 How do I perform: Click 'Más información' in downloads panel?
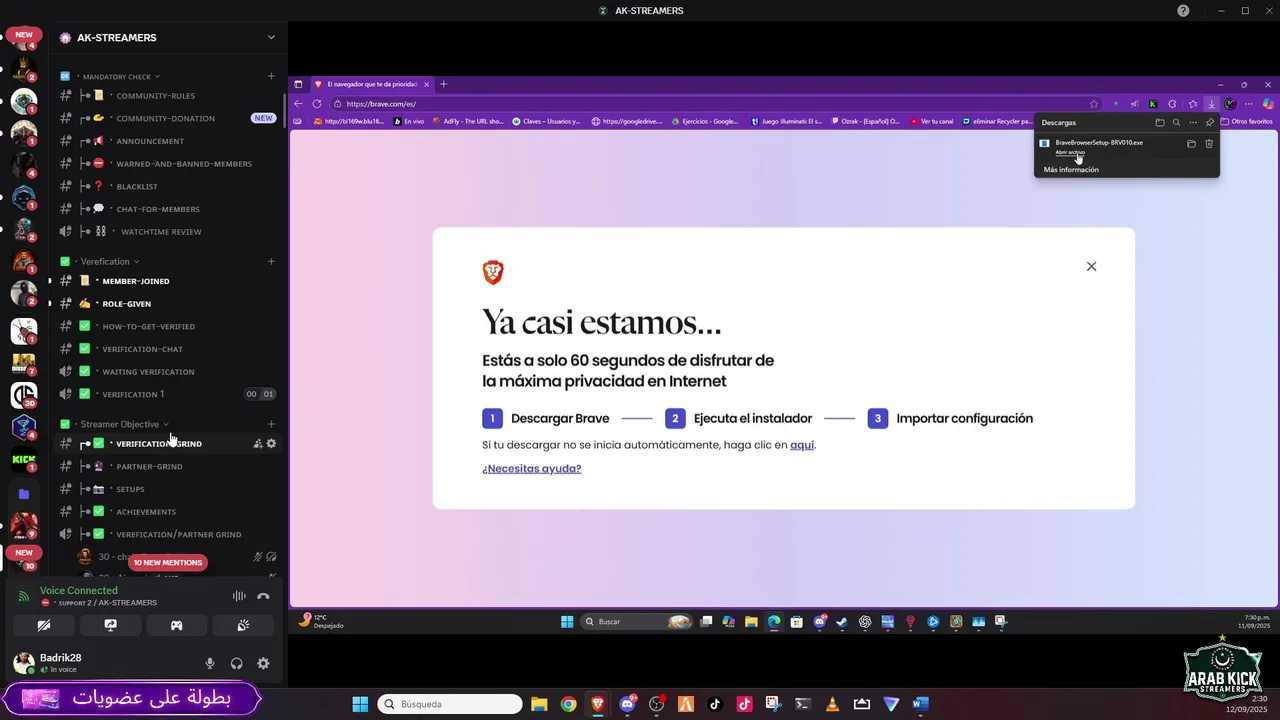tap(1071, 170)
